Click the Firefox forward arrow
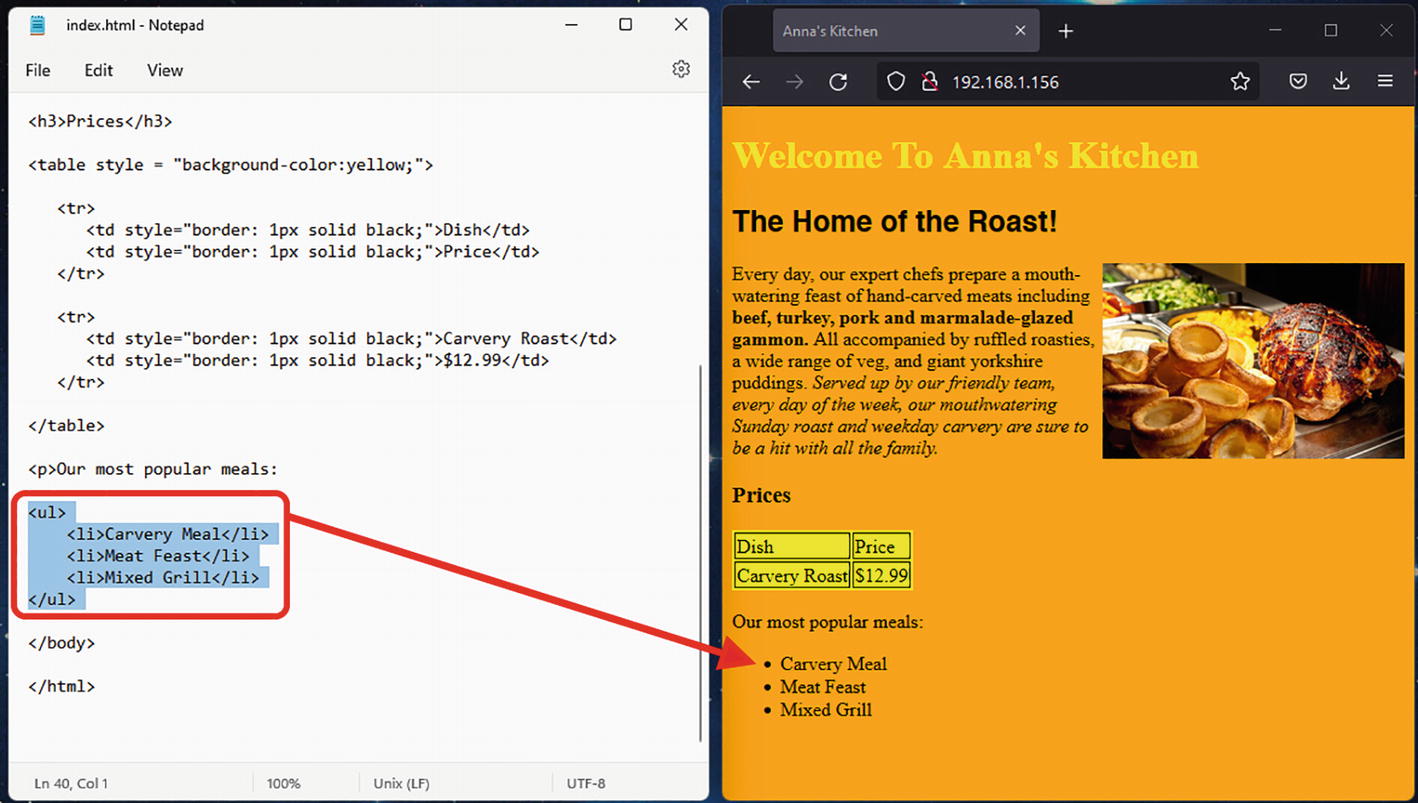 click(x=795, y=82)
